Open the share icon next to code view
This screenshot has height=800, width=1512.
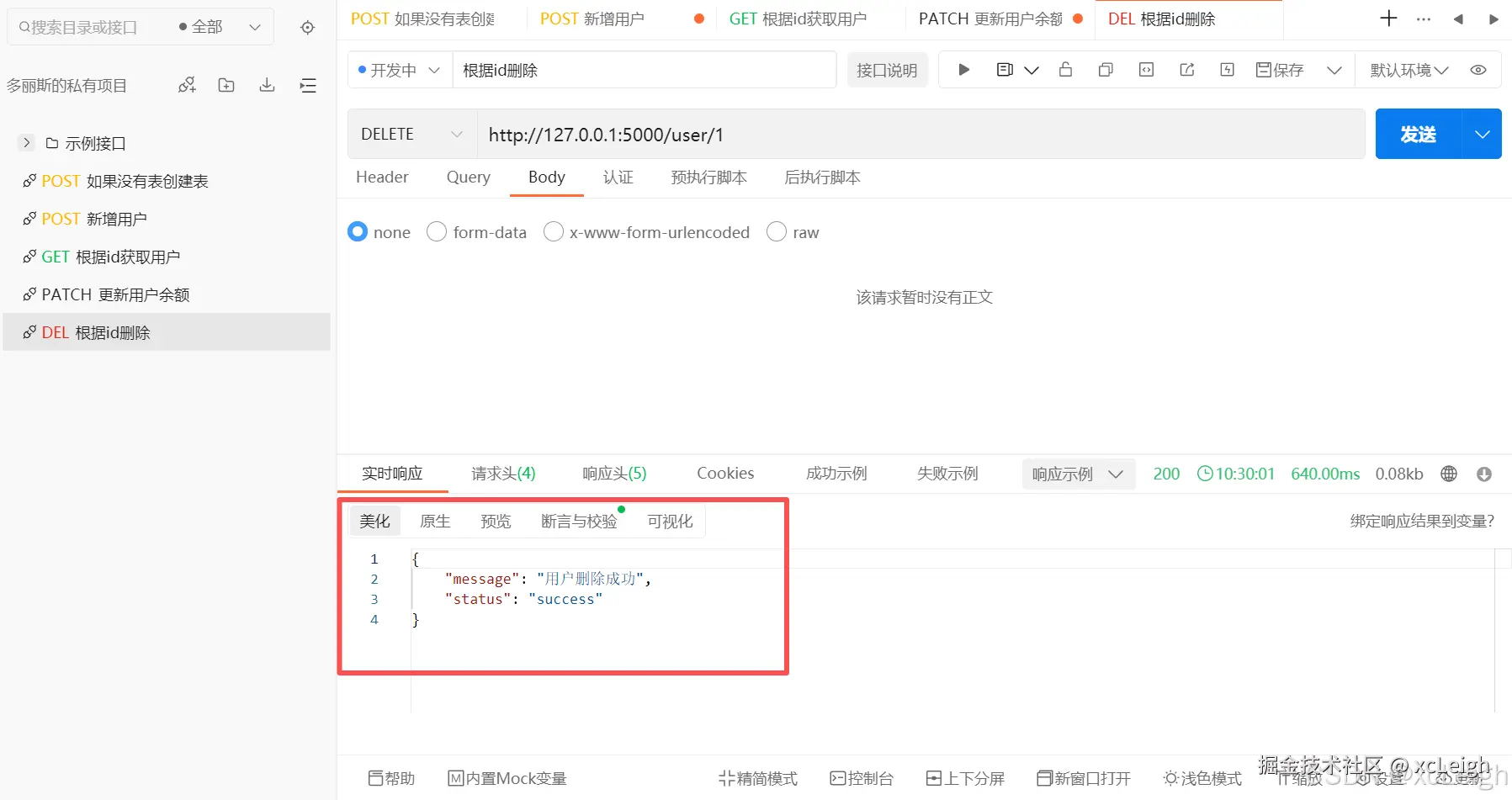click(1186, 70)
